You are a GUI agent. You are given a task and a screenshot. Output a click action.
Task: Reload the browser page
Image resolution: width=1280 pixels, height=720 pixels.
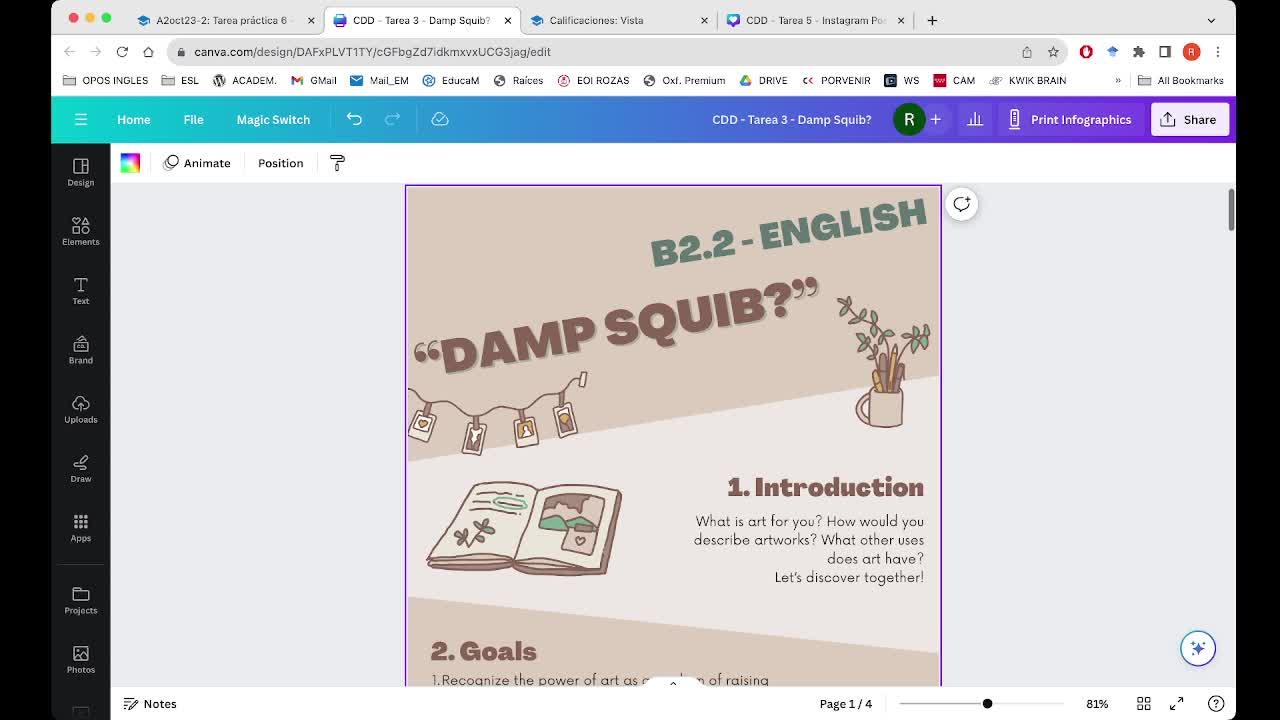coord(122,52)
